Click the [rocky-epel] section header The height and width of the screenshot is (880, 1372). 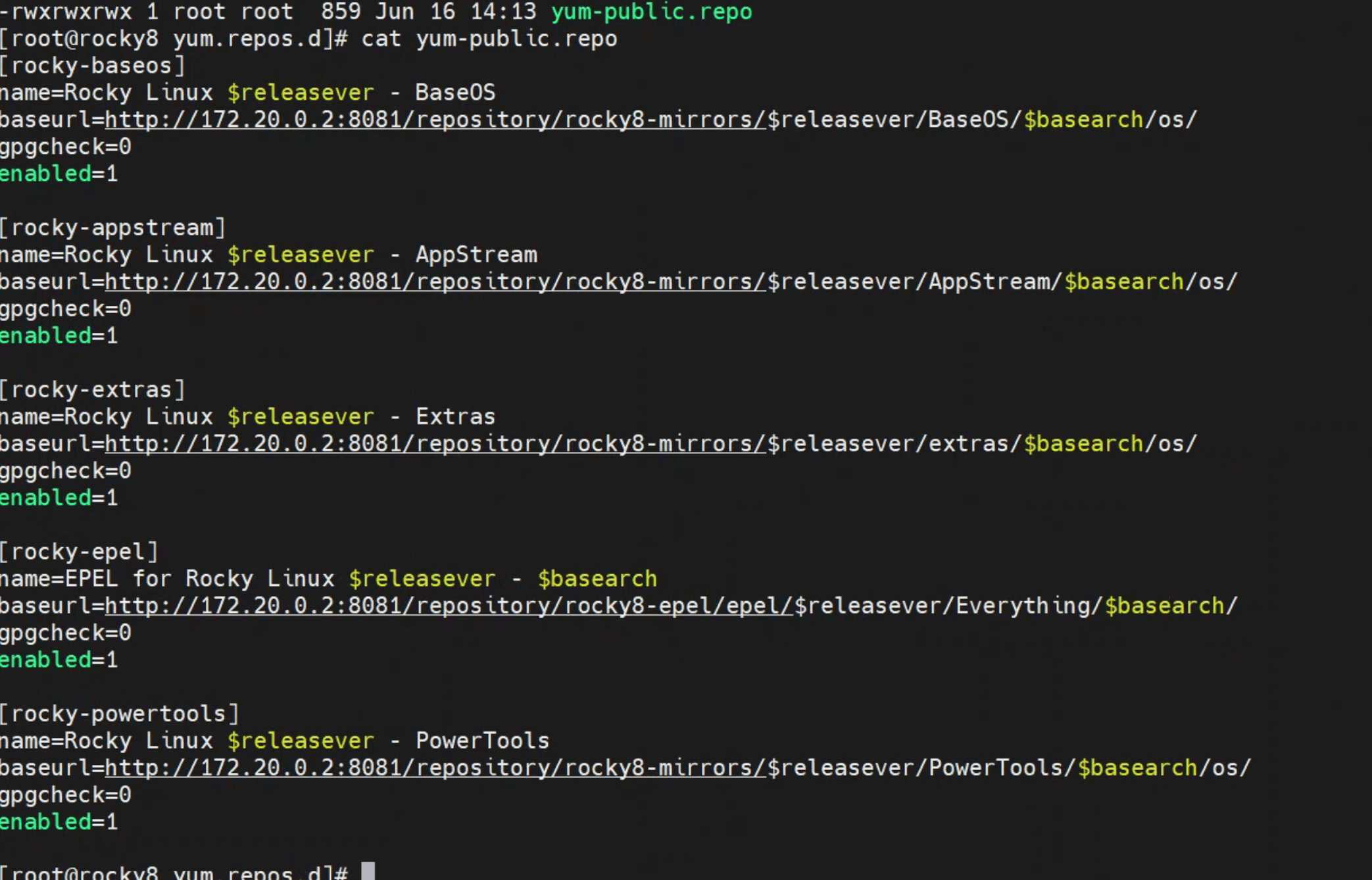(x=80, y=551)
